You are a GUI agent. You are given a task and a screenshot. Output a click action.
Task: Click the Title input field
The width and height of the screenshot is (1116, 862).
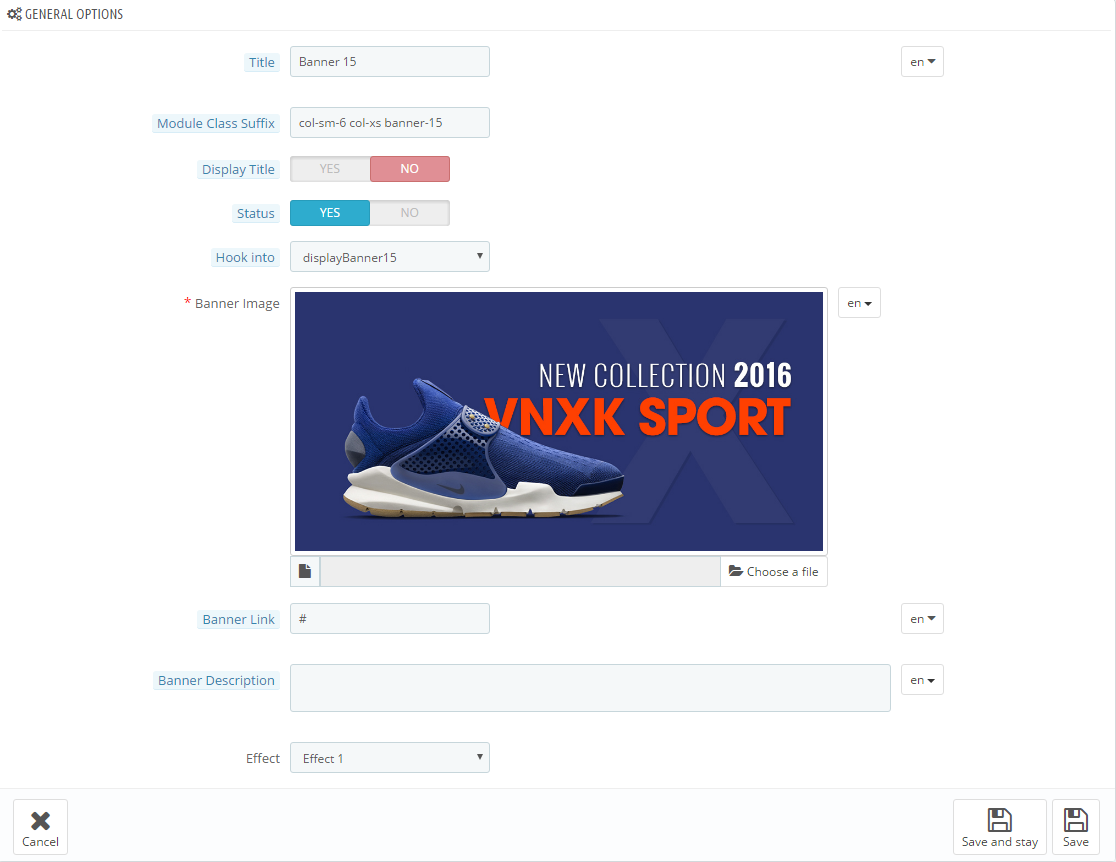point(390,62)
